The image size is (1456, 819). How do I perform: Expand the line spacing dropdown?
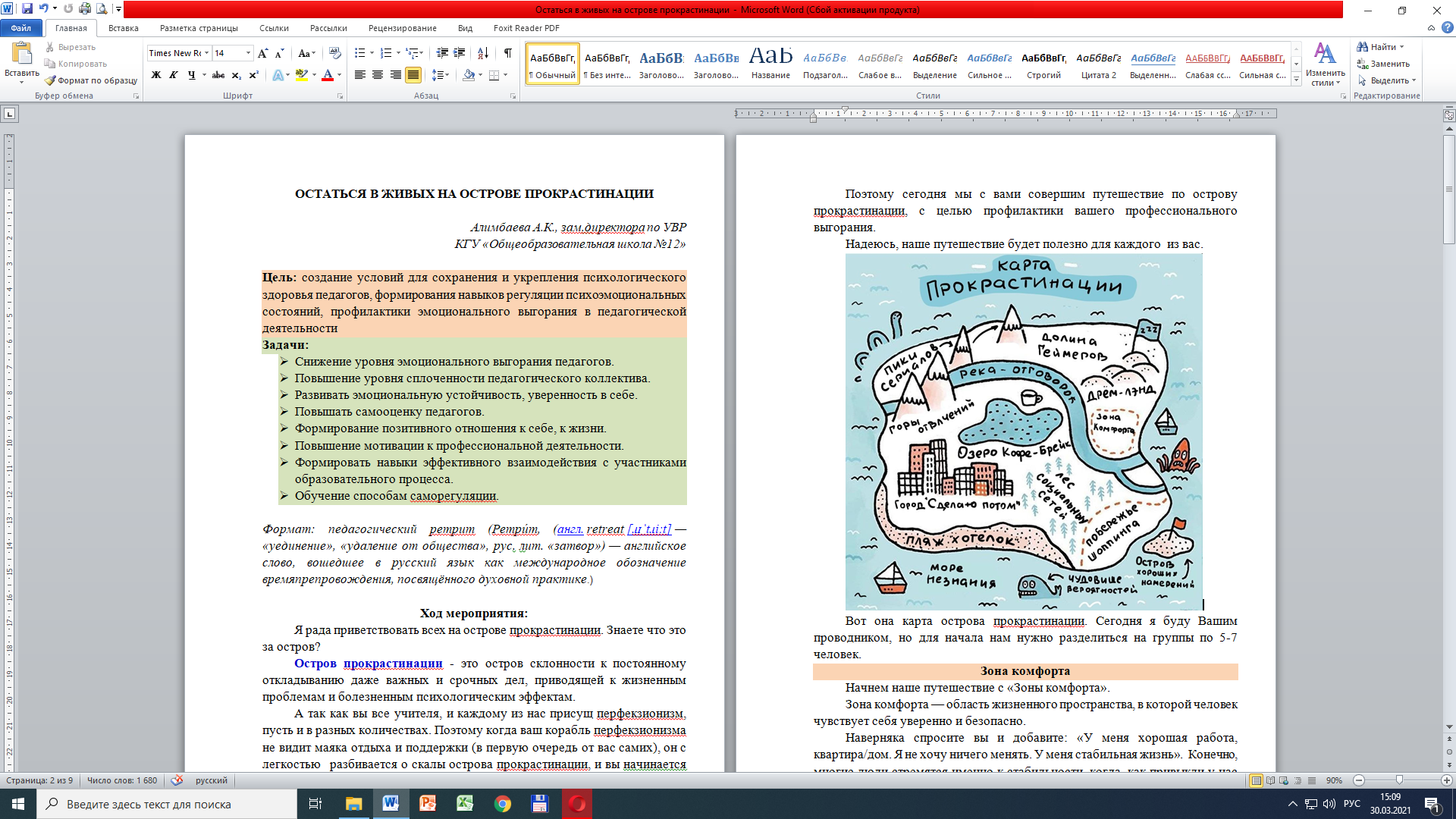click(446, 75)
